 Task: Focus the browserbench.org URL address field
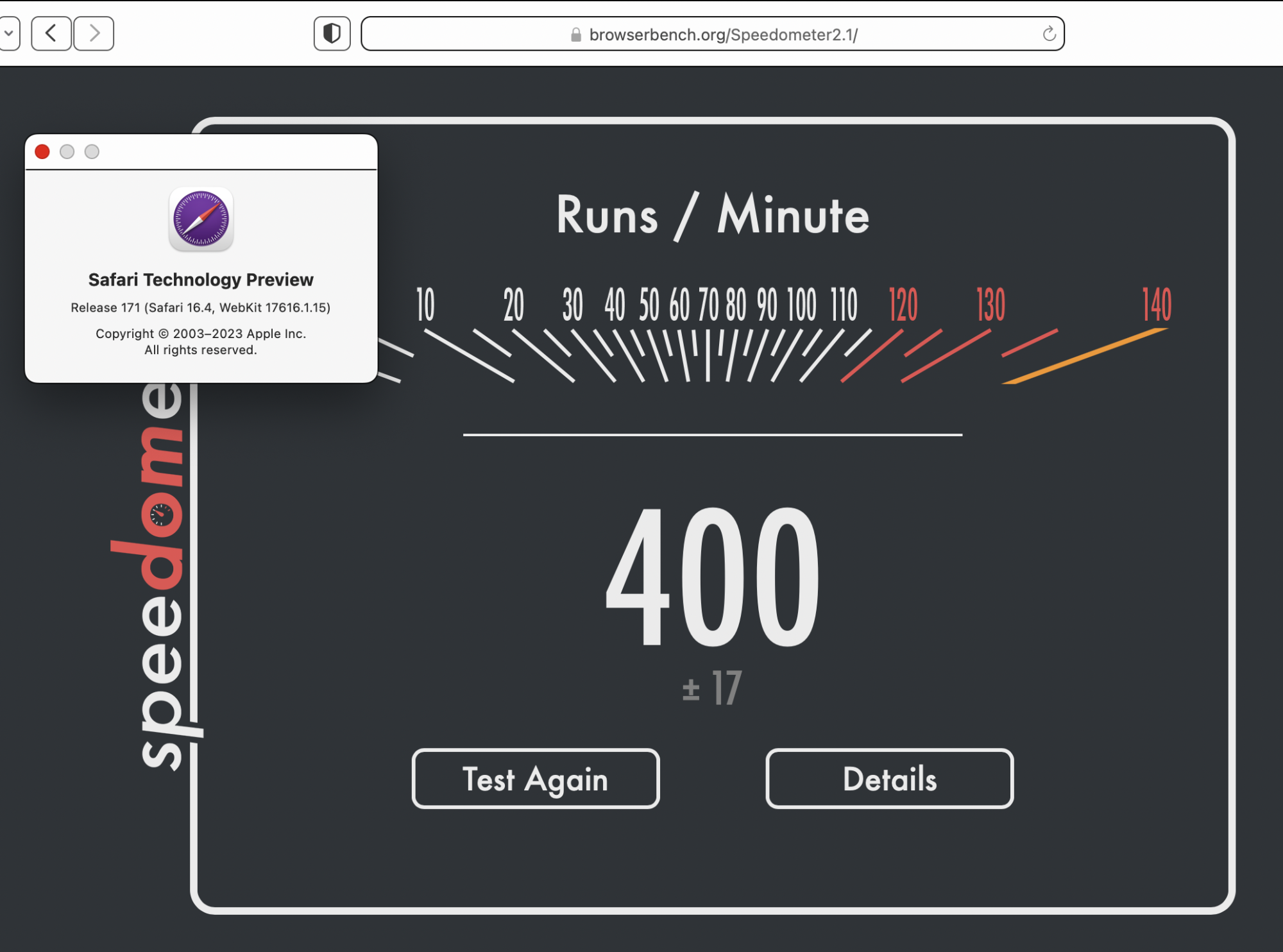(722, 35)
